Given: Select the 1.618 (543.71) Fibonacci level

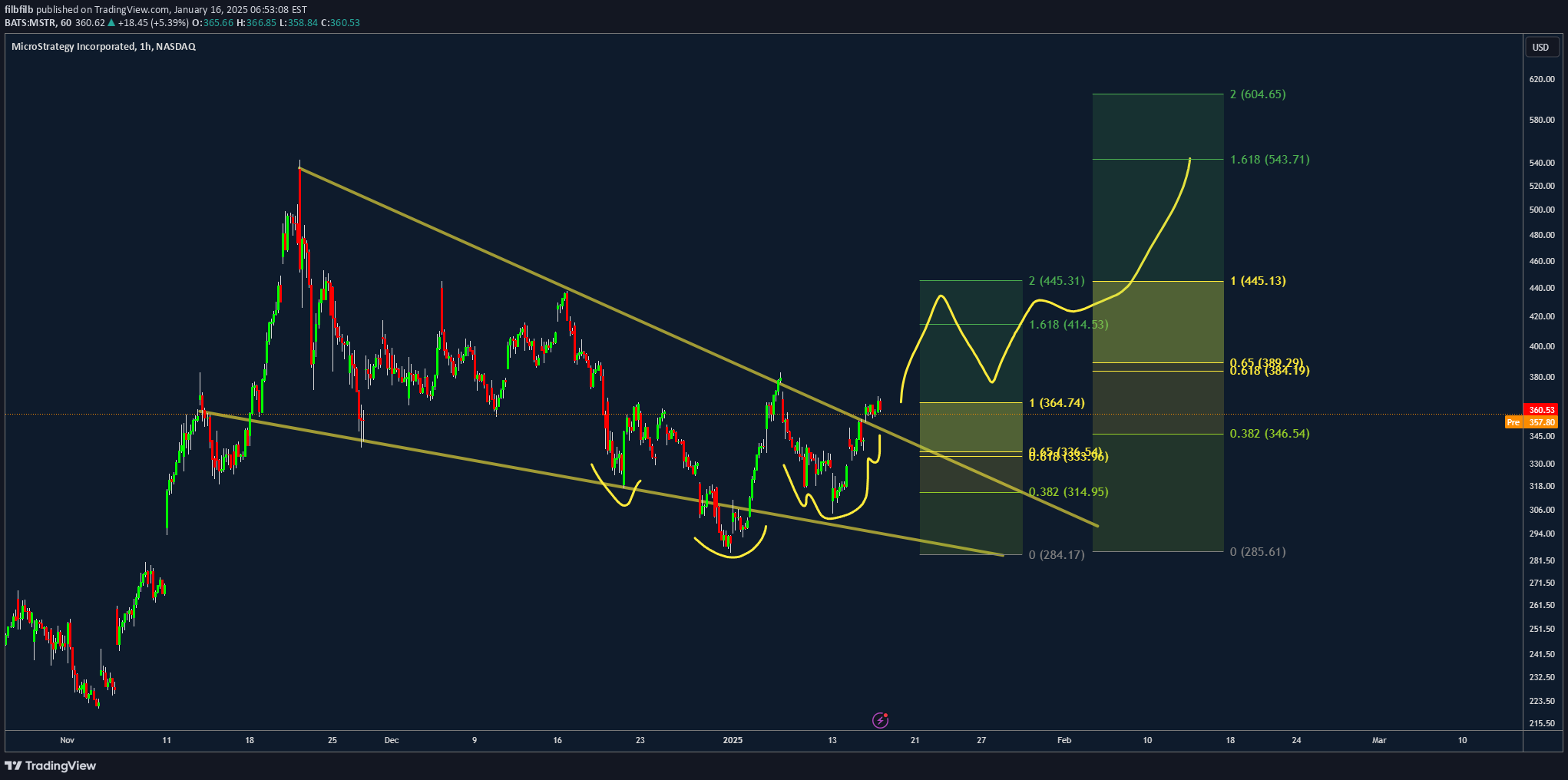Looking at the screenshot, I should 1269,160.
